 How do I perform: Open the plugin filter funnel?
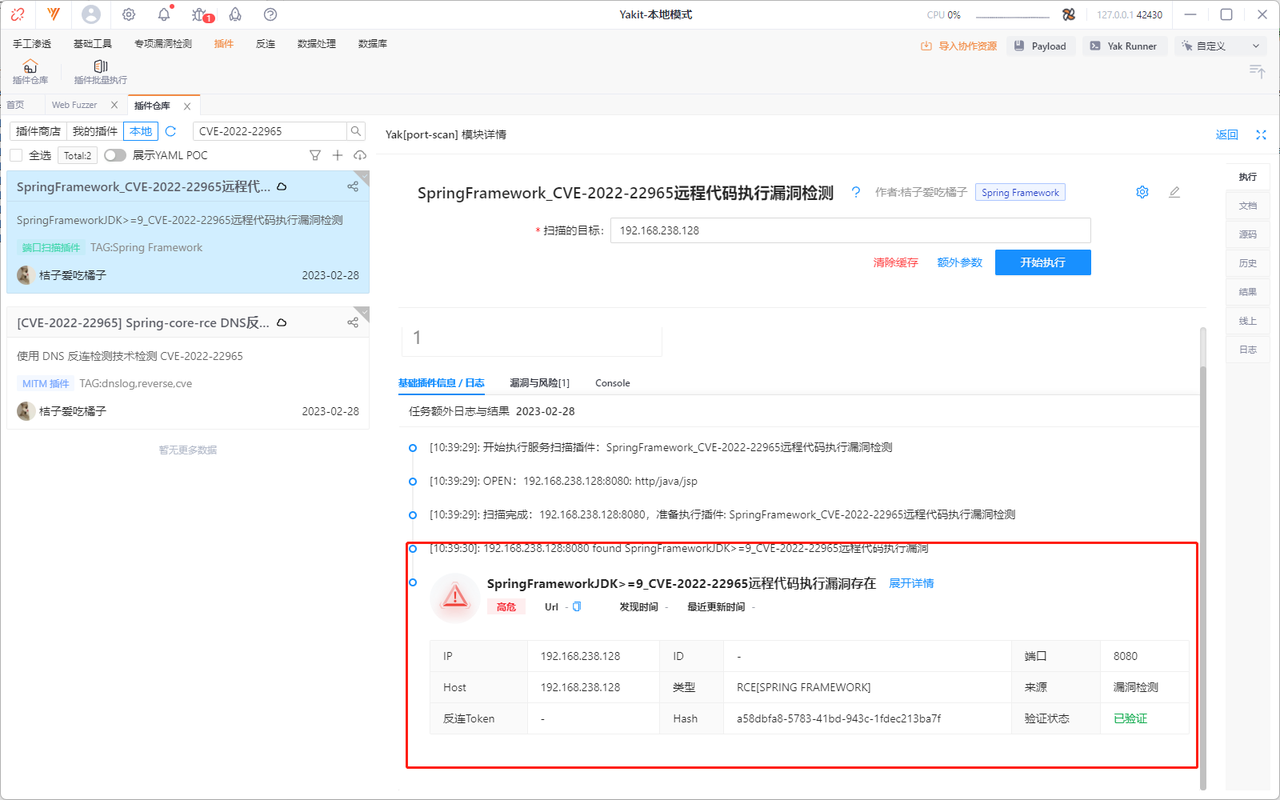(315, 155)
